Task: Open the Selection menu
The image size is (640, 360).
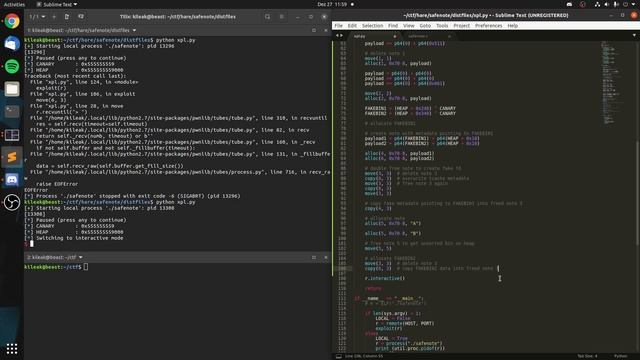Action: coord(373,26)
